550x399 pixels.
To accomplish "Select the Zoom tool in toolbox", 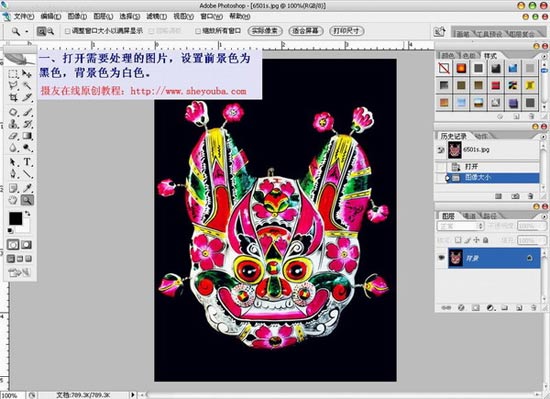I will click(27, 200).
